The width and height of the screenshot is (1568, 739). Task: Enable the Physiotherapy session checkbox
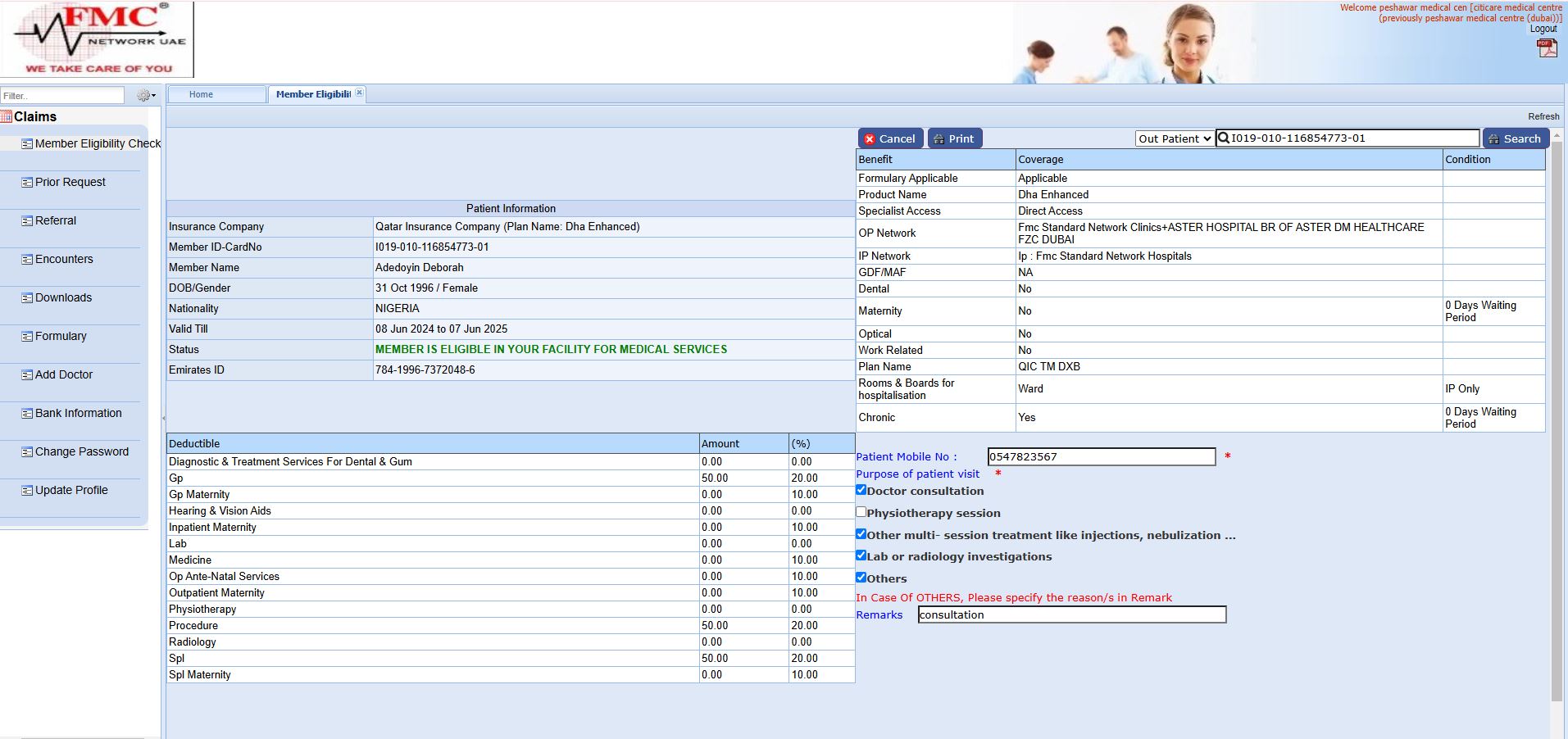tap(861, 512)
